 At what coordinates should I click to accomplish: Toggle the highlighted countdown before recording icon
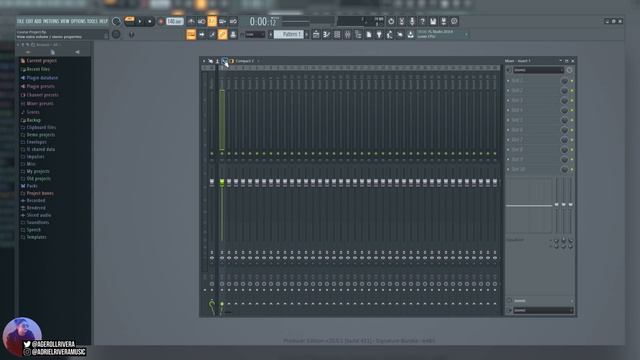(x=212, y=21)
